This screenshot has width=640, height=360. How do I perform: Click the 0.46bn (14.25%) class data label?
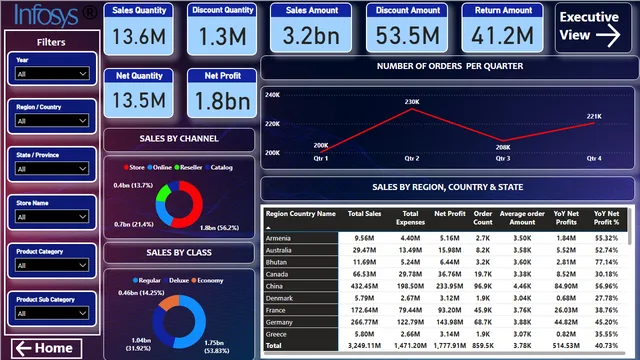pyautogui.click(x=141, y=293)
